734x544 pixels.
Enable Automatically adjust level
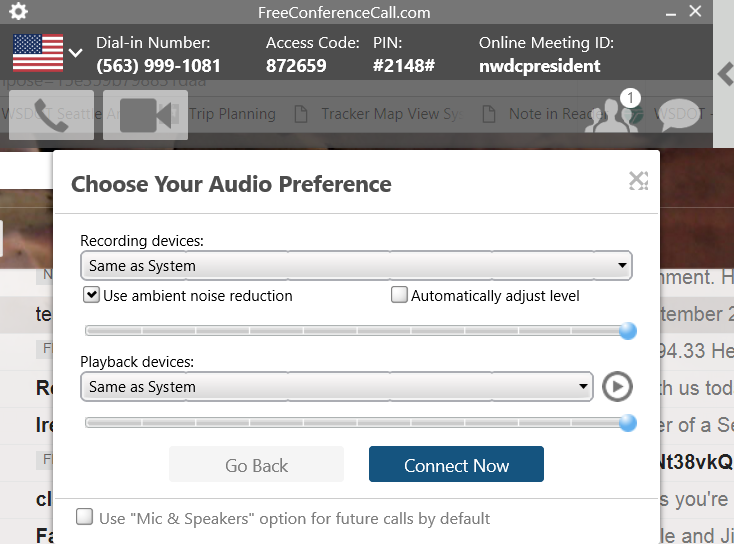[x=399, y=295]
